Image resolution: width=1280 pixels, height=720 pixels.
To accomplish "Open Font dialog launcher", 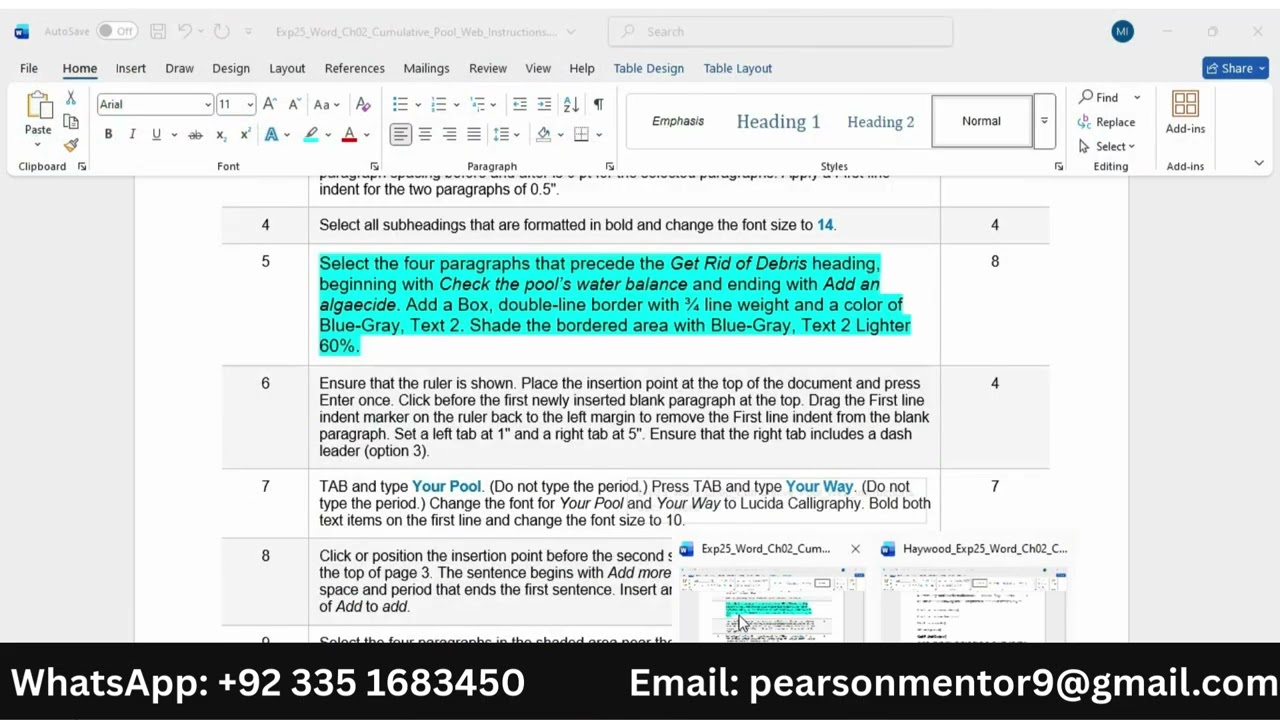I will (x=375, y=166).
